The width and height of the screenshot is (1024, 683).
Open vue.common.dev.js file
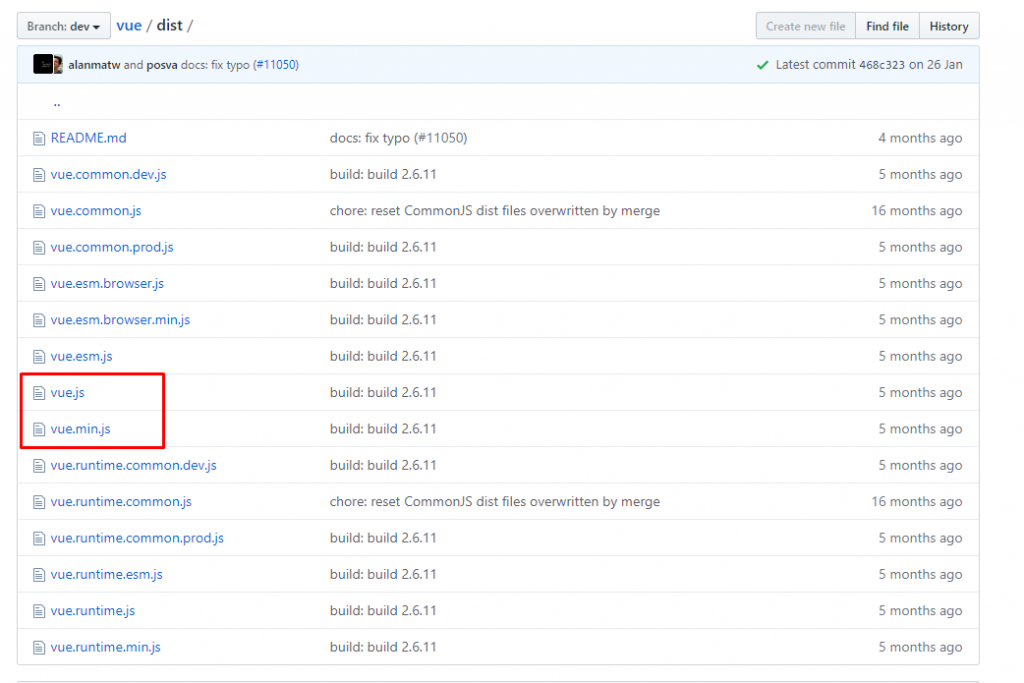point(108,174)
